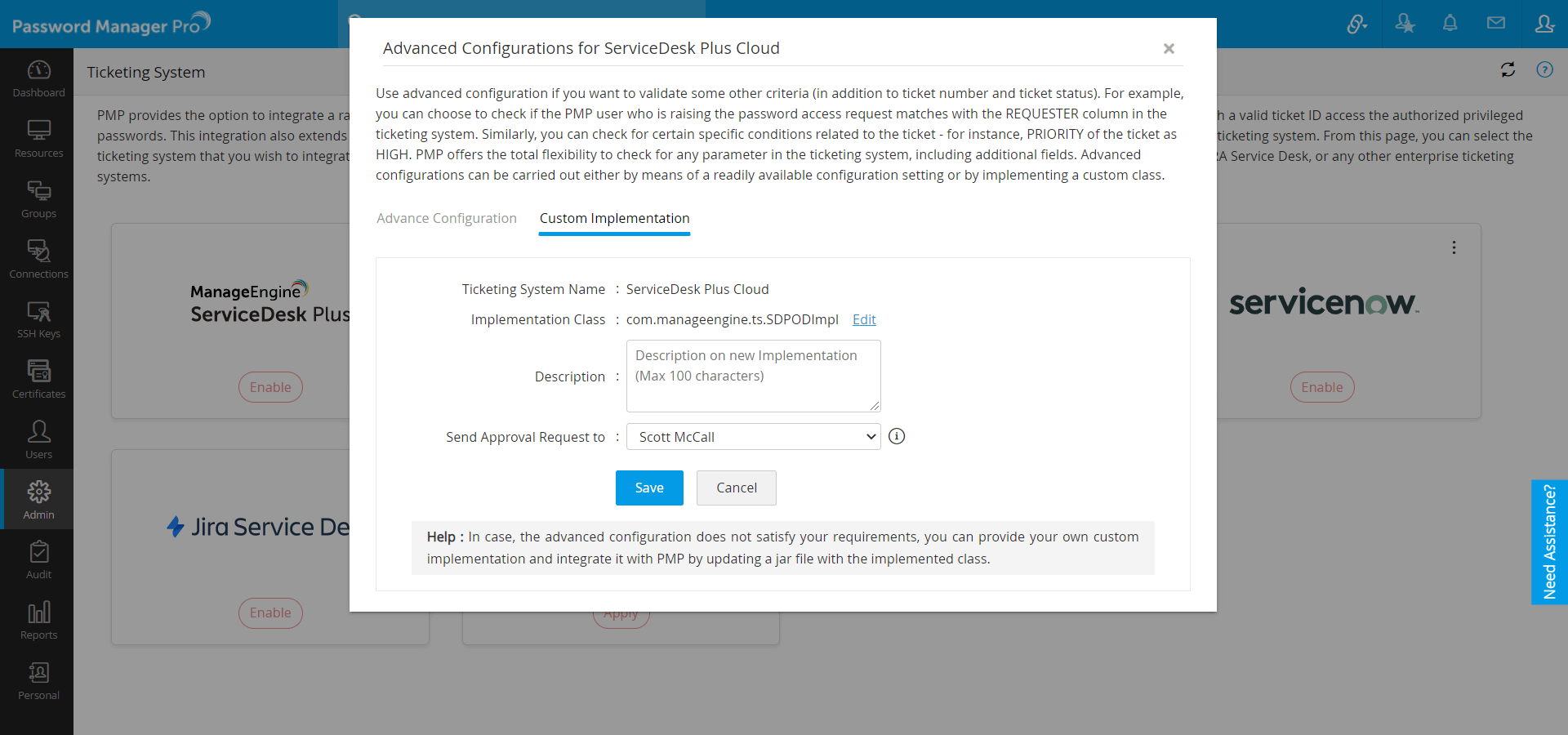Open the Dashboard from sidebar

[38, 78]
